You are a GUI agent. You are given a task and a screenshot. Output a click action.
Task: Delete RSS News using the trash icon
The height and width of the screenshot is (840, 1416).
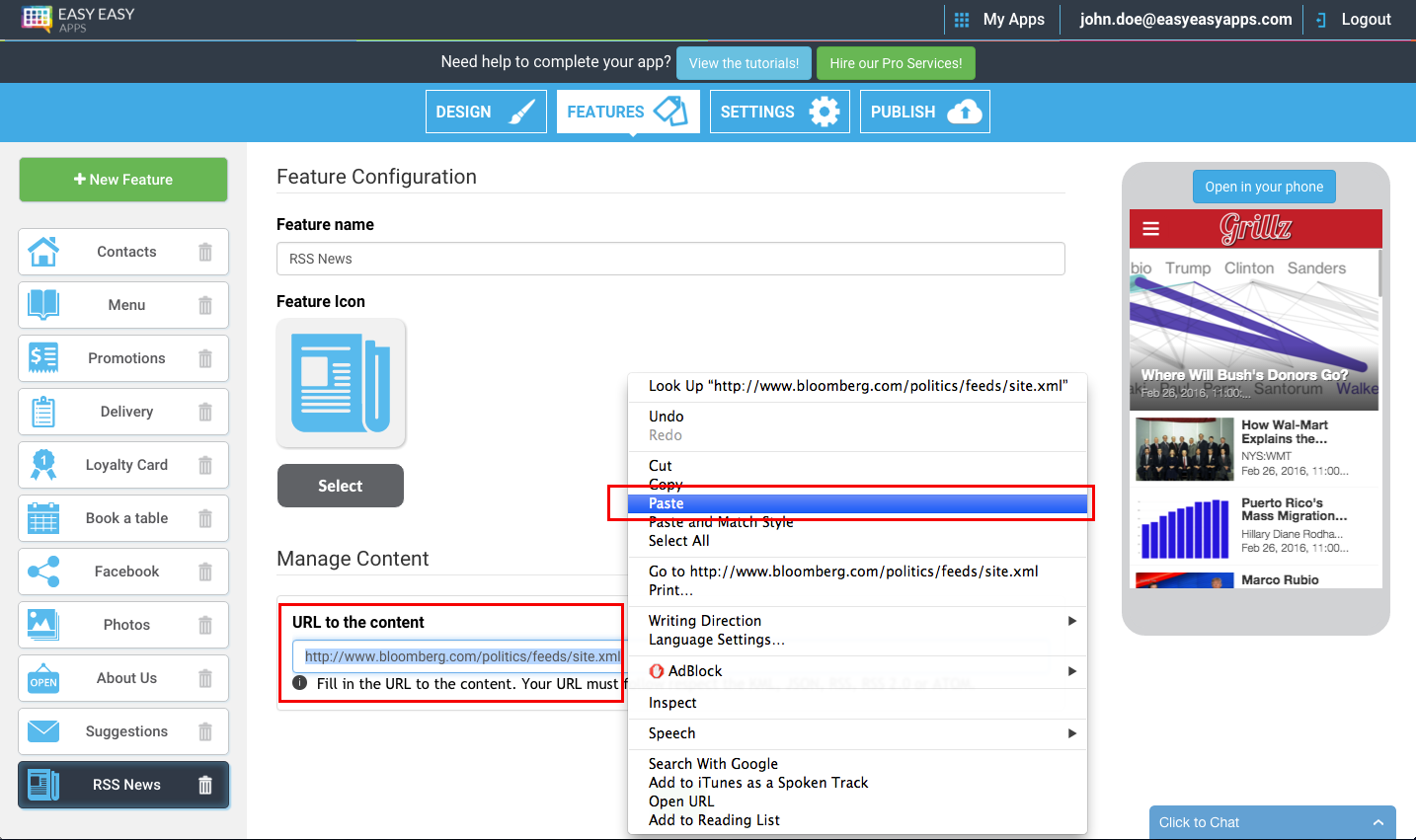click(x=204, y=785)
